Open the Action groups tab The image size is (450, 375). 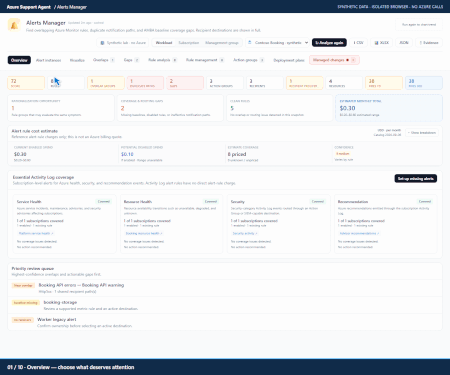[x=249, y=60]
